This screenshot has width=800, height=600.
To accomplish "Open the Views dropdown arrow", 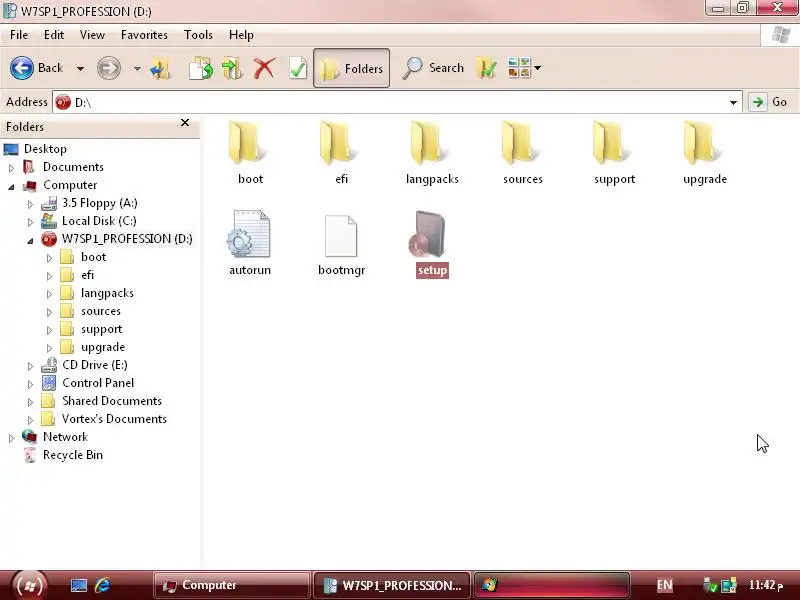I will 538,68.
